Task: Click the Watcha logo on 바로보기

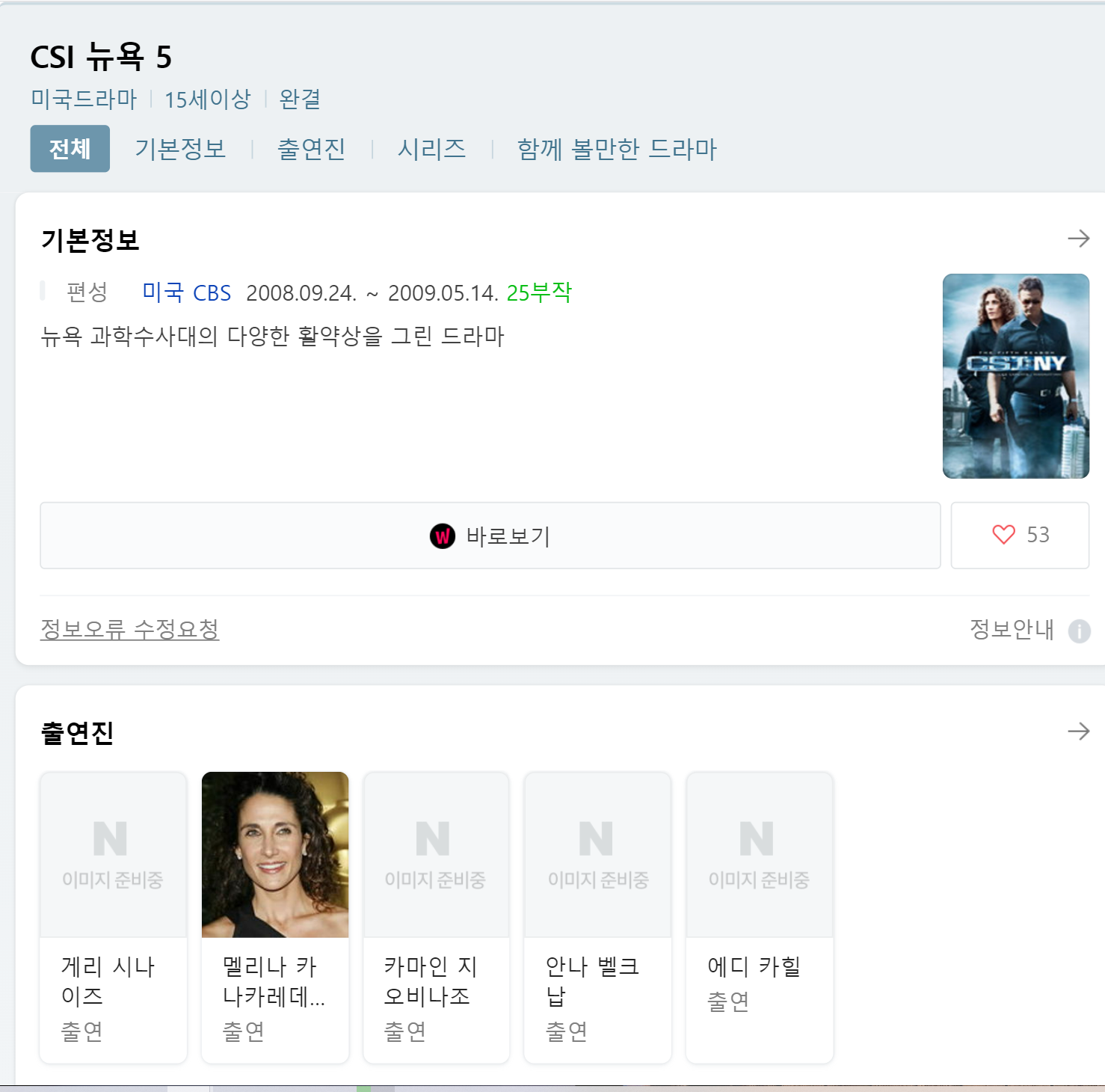Action: pyautogui.click(x=443, y=536)
